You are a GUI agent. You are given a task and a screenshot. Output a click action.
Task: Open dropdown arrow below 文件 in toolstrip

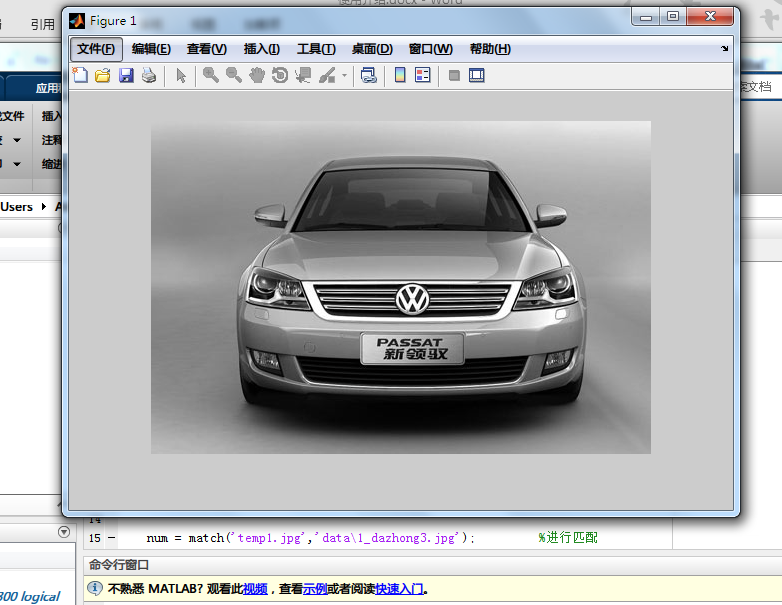click(17, 140)
